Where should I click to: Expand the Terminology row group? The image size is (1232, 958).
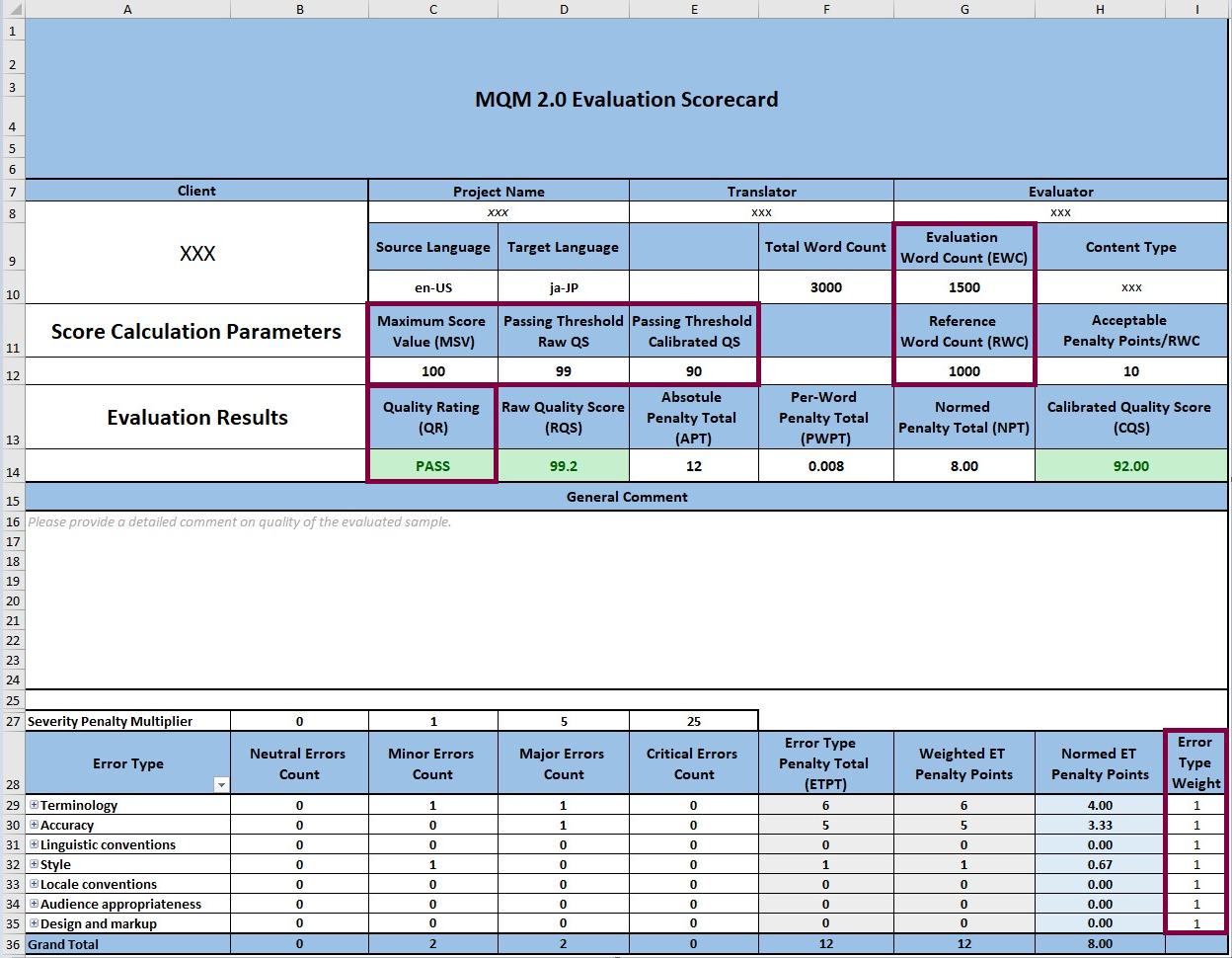point(34,805)
